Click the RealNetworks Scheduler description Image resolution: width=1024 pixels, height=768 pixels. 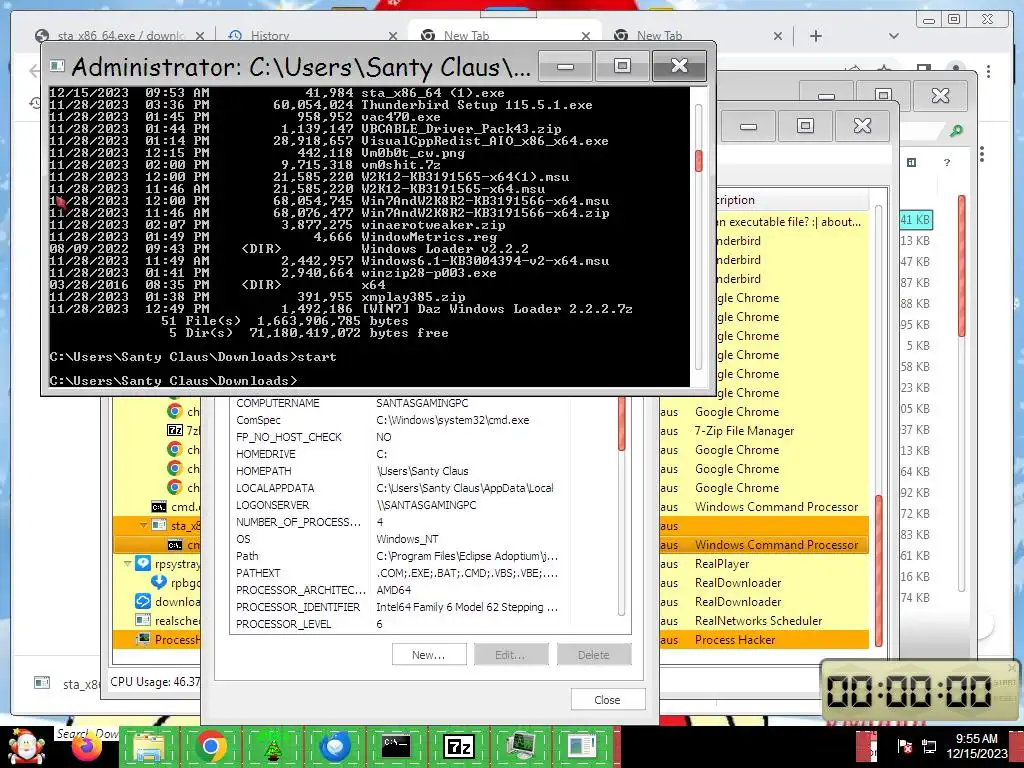(x=758, y=620)
